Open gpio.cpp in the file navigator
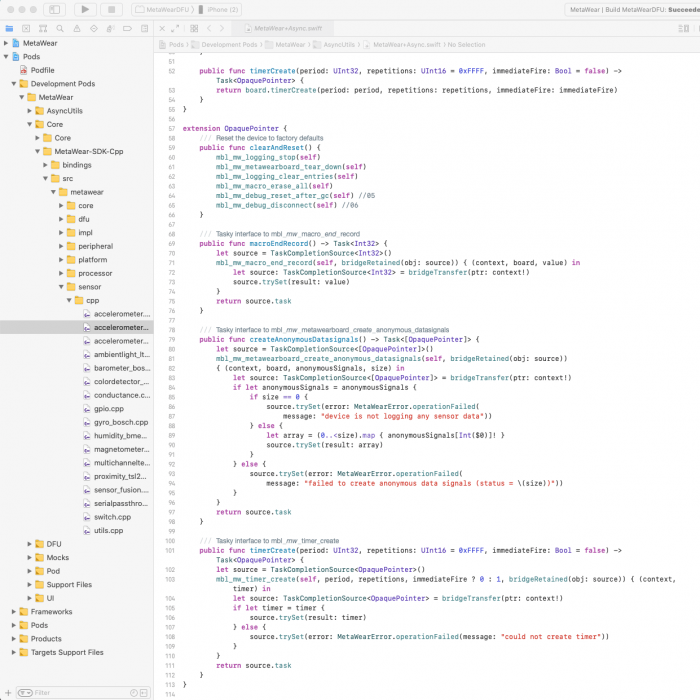This screenshot has width=700, height=700. [x=111, y=408]
